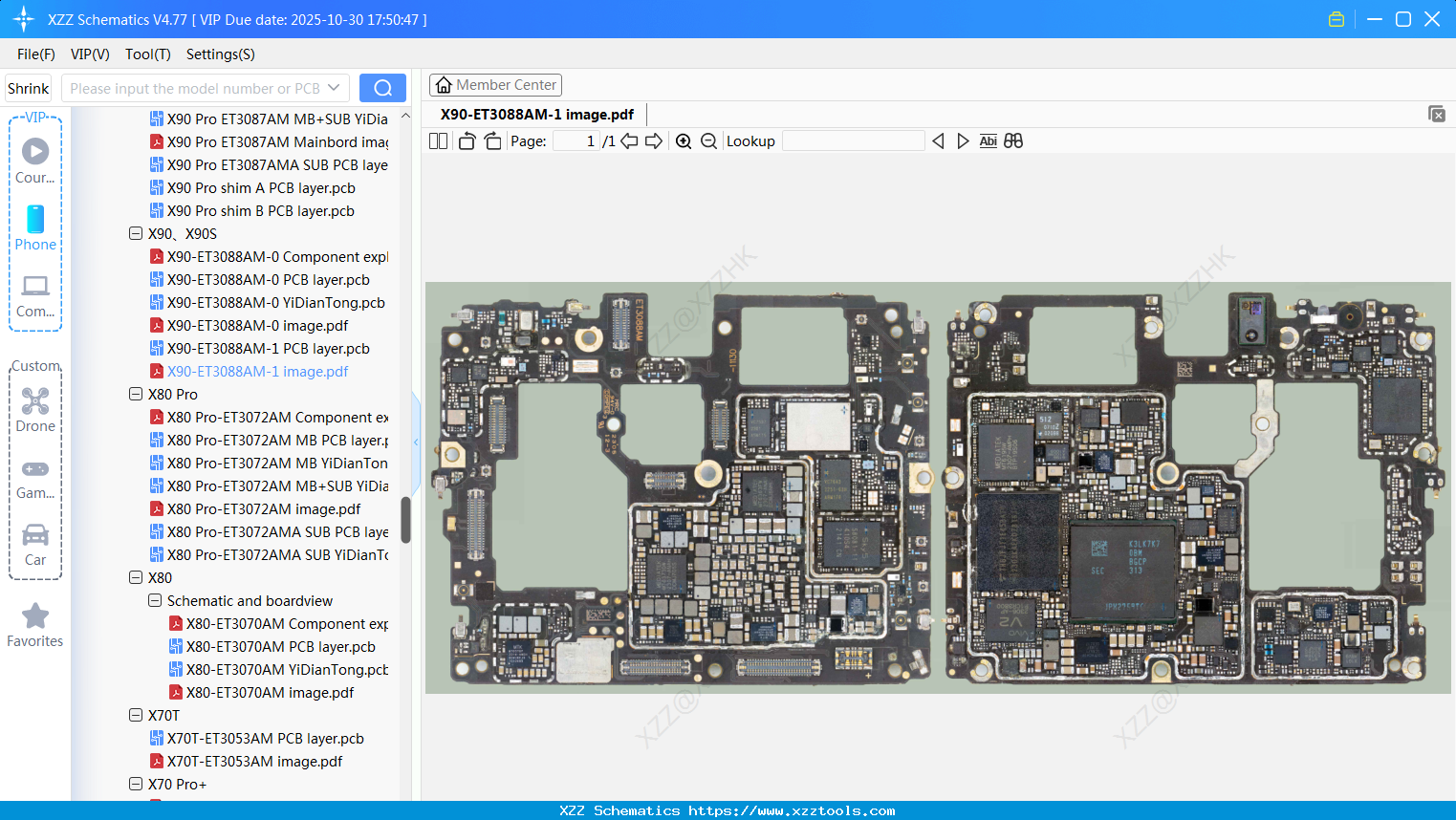Open Favorites in the left sidebar
1456x820 pixels.
tap(35, 625)
